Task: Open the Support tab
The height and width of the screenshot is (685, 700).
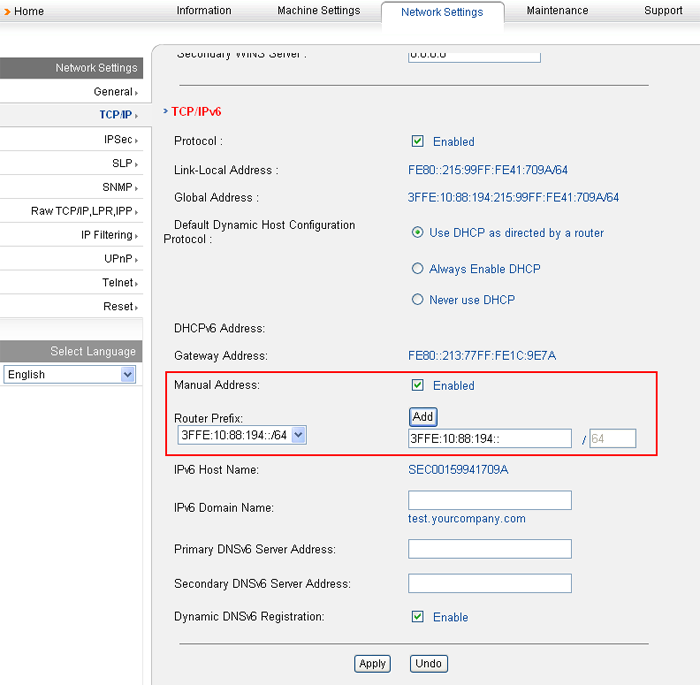Action: click(x=663, y=11)
